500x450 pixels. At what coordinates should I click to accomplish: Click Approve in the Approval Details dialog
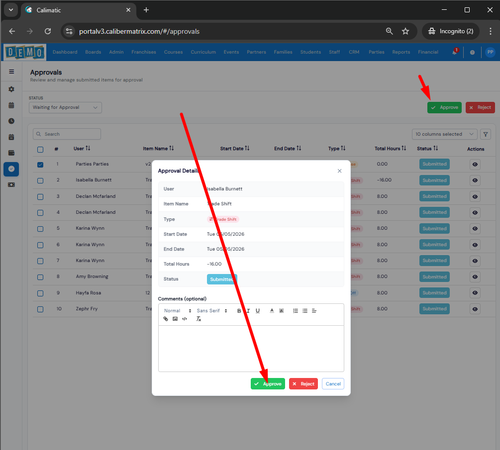pos(268,384)
